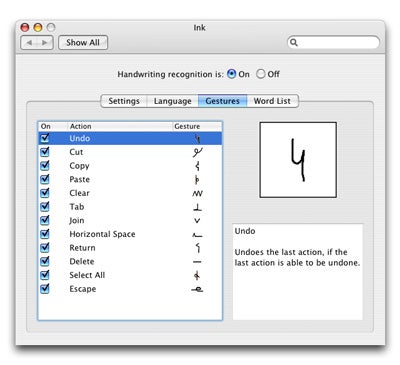Turn handwriting recognition Off
400x365 pixels.
[260, 74]
